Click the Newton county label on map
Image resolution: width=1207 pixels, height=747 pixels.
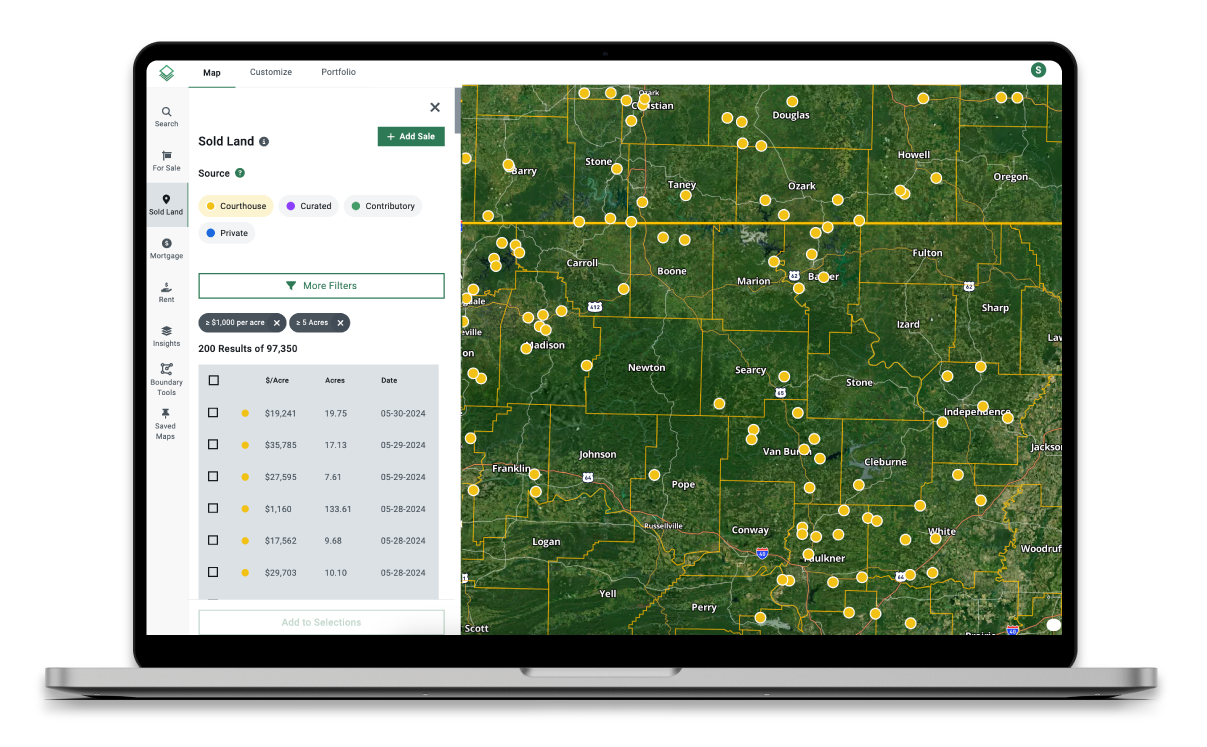[x=646, y=368]
